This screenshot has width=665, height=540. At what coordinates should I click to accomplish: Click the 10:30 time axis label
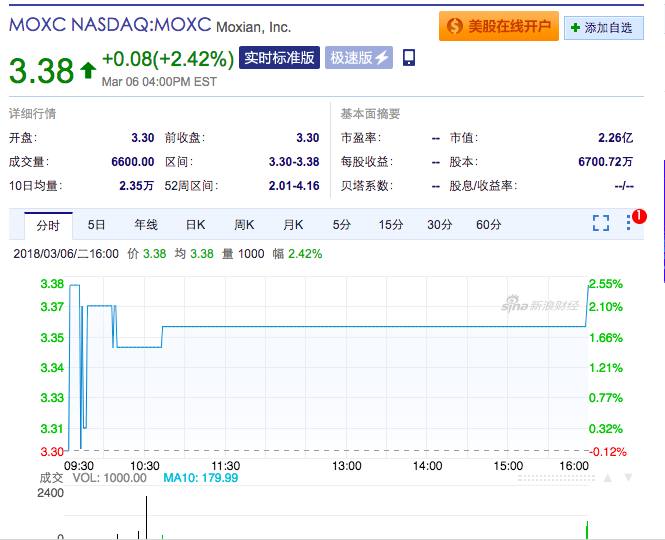click(x=145, y=466)
